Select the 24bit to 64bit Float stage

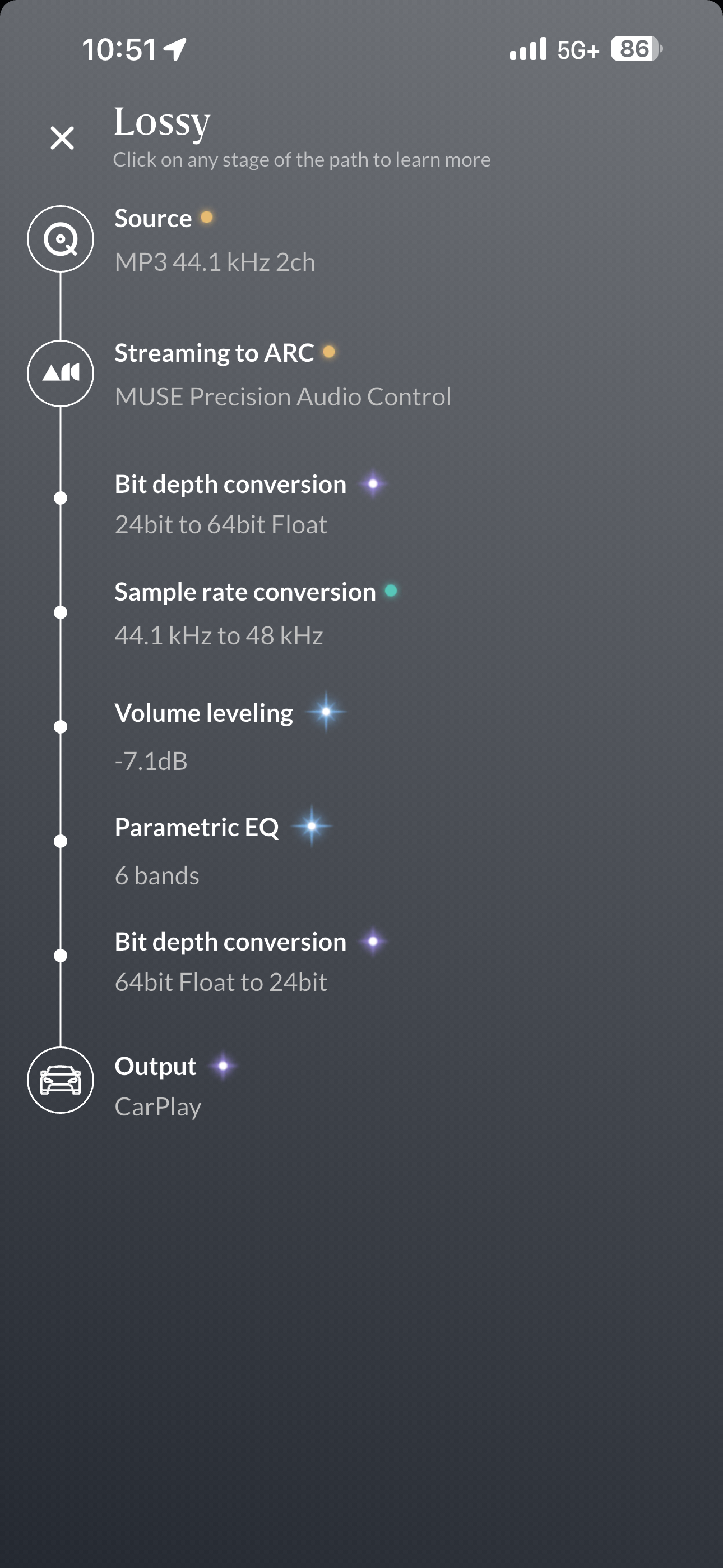221,525
